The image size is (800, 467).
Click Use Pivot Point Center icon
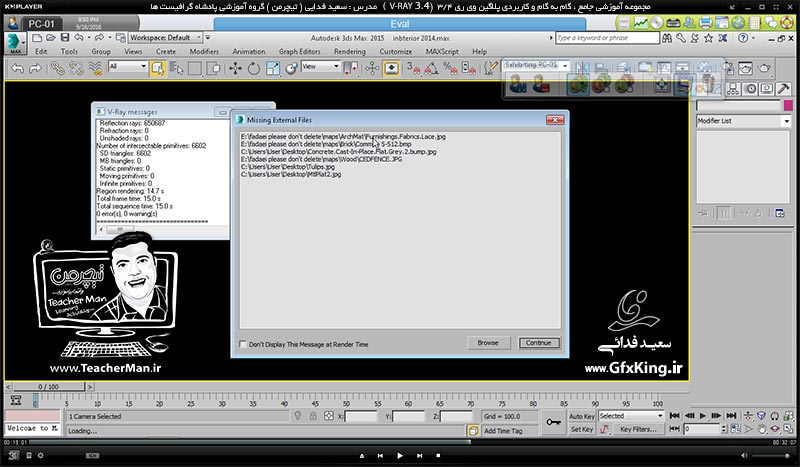351,68
